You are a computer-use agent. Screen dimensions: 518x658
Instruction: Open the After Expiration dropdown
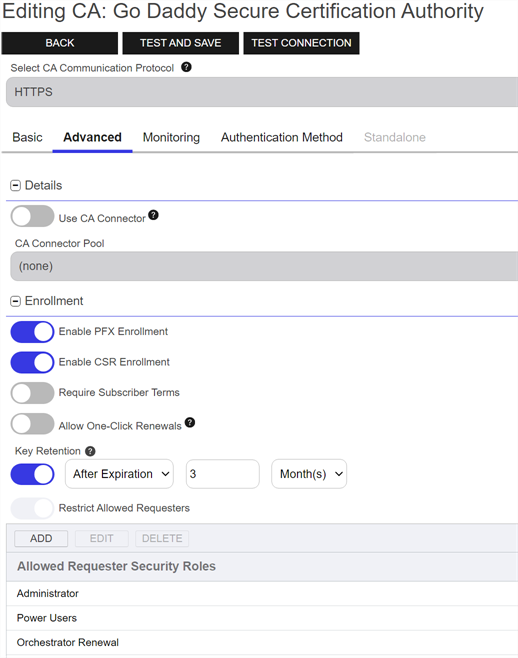(x=119, y=474)
